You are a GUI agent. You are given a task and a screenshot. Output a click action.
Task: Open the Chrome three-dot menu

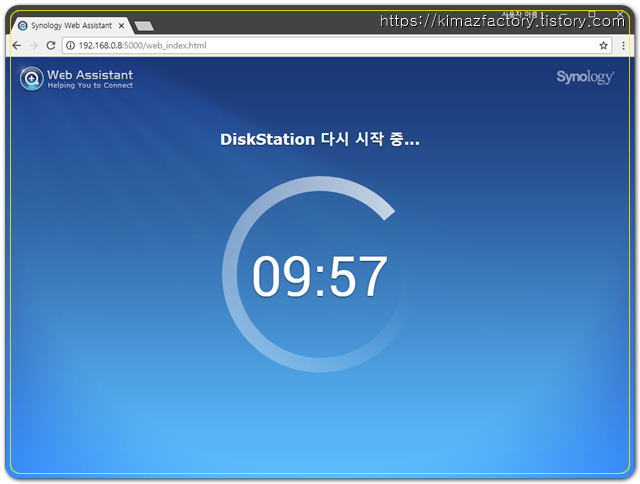pos(623,46)
